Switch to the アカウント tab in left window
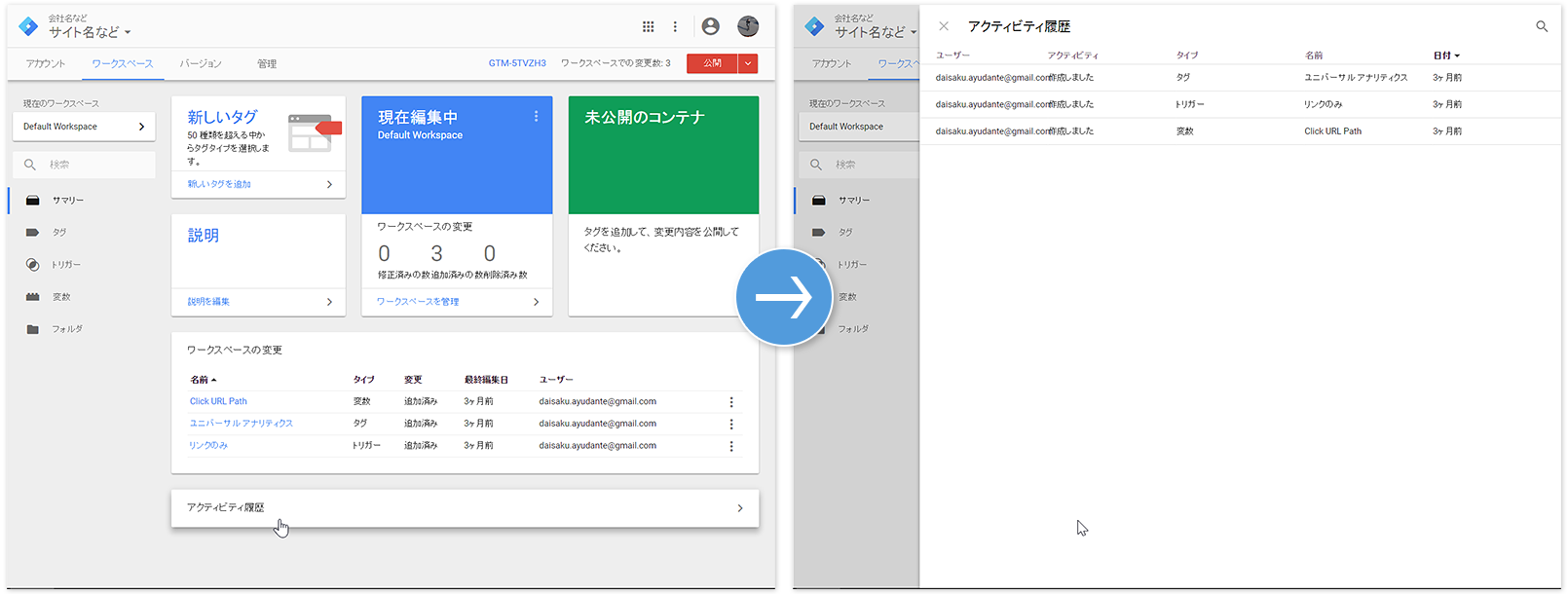 tap(46, 63)
